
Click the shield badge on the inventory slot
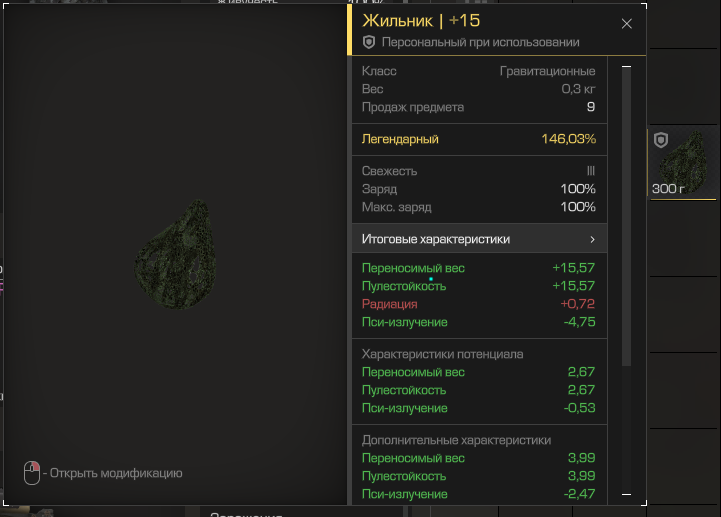[661, 142]
